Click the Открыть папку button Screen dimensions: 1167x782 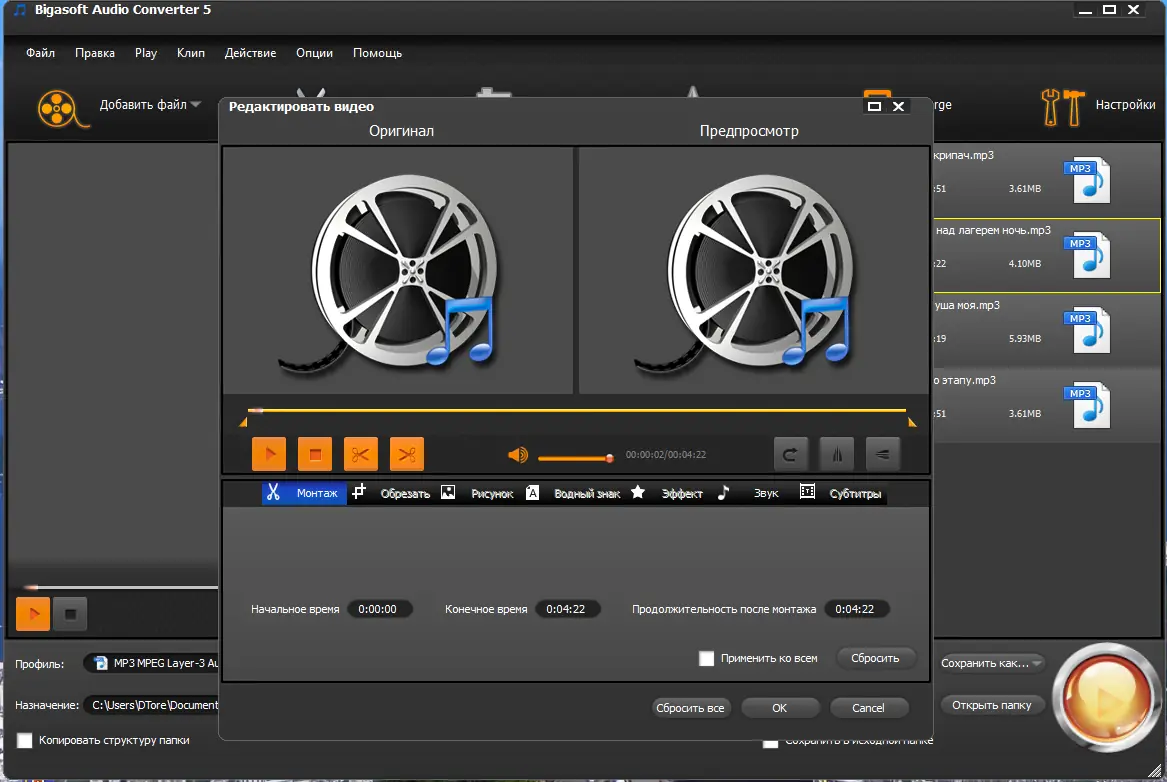[x=991, y=705]
